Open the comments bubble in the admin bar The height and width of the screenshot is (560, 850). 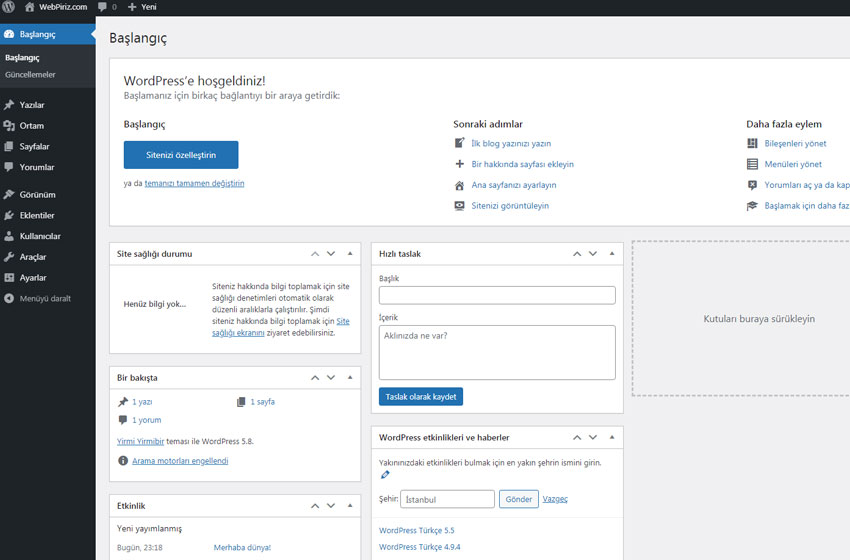click(x=102, y=7)
